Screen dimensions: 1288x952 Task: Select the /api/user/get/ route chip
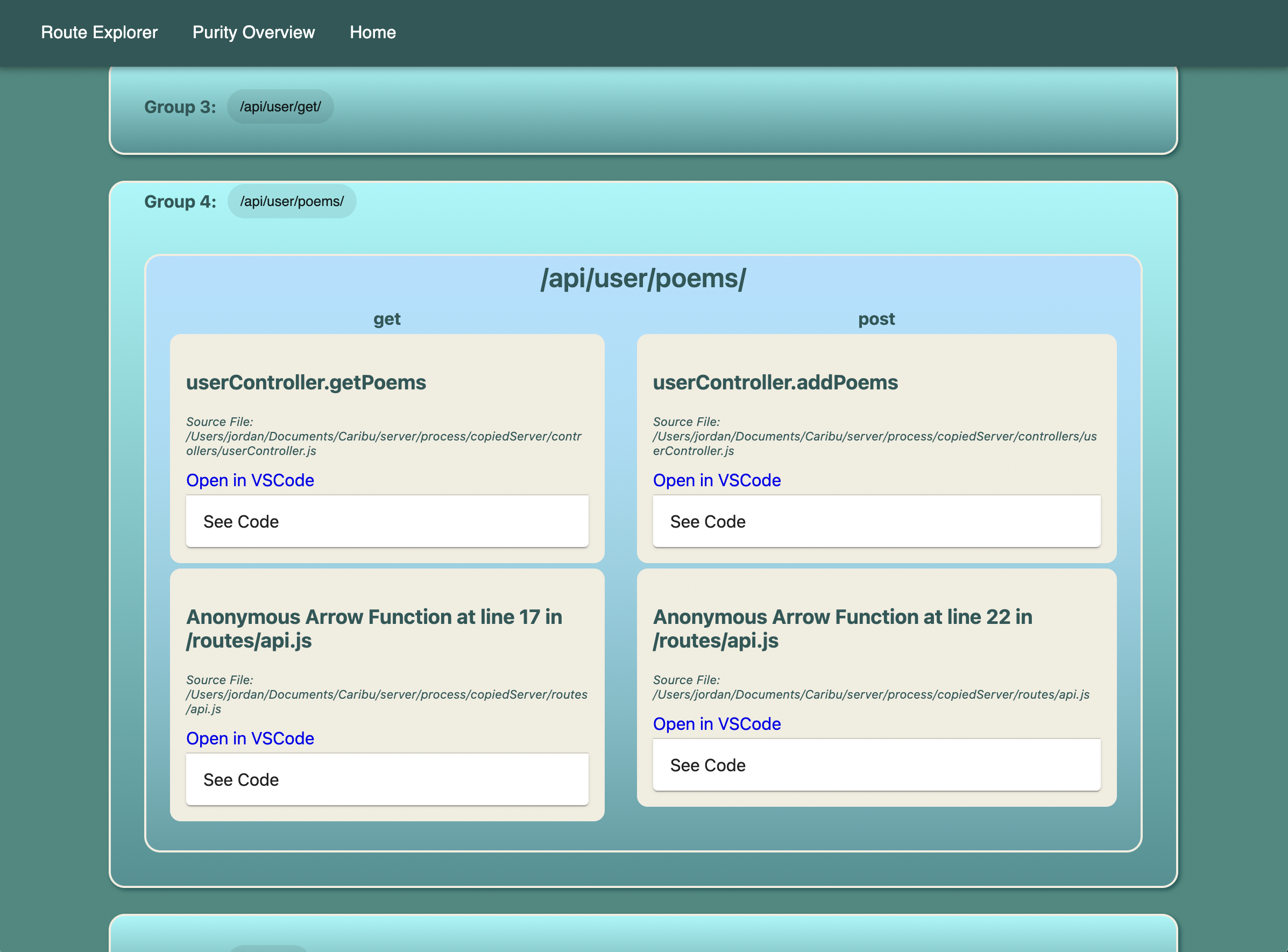[x=280, y=106]
